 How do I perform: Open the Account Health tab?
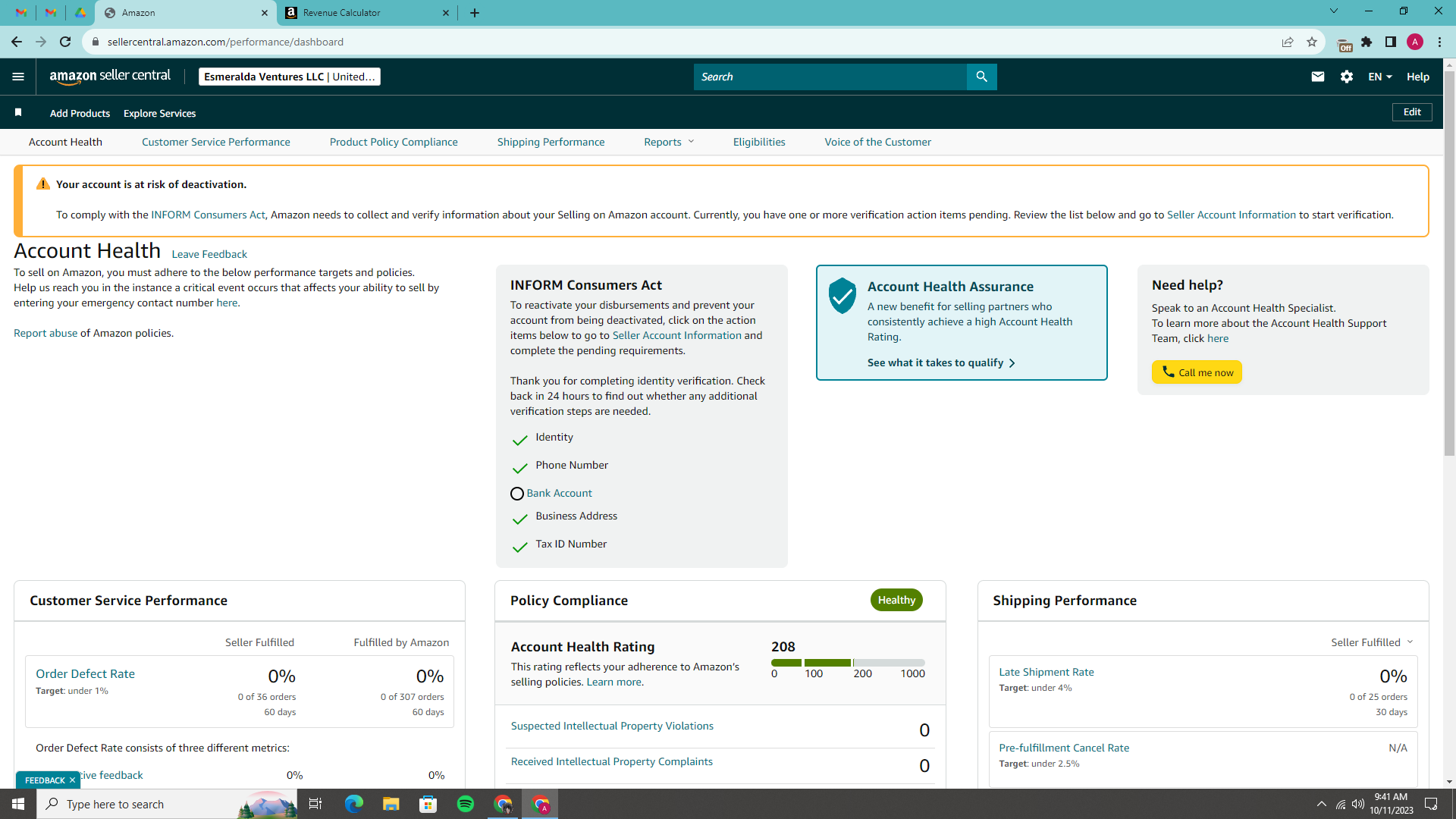click(x=65, y=142)
